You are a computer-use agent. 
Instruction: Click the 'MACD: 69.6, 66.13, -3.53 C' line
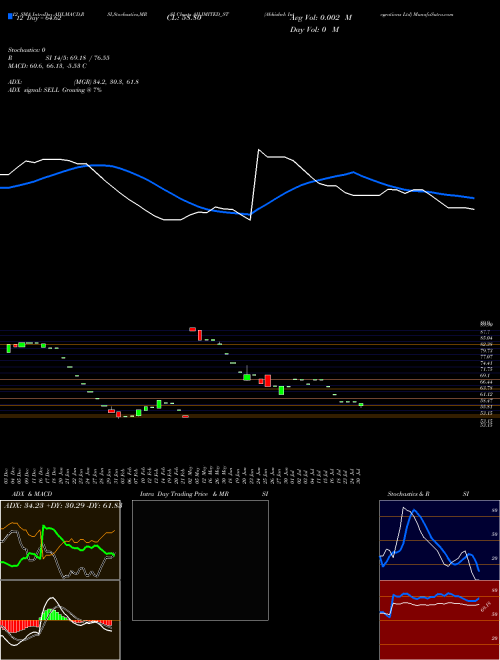point(48,66)
